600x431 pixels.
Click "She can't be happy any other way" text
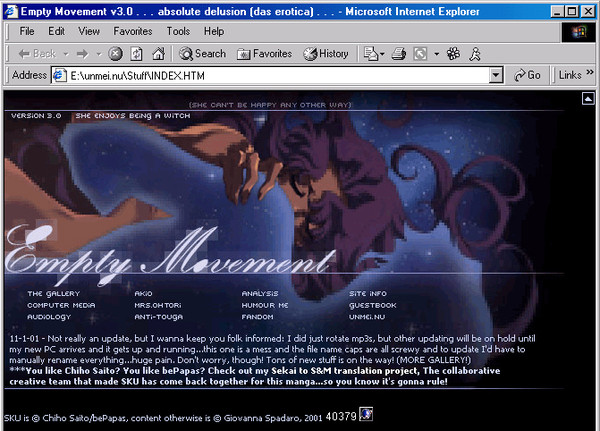(270, 105)
